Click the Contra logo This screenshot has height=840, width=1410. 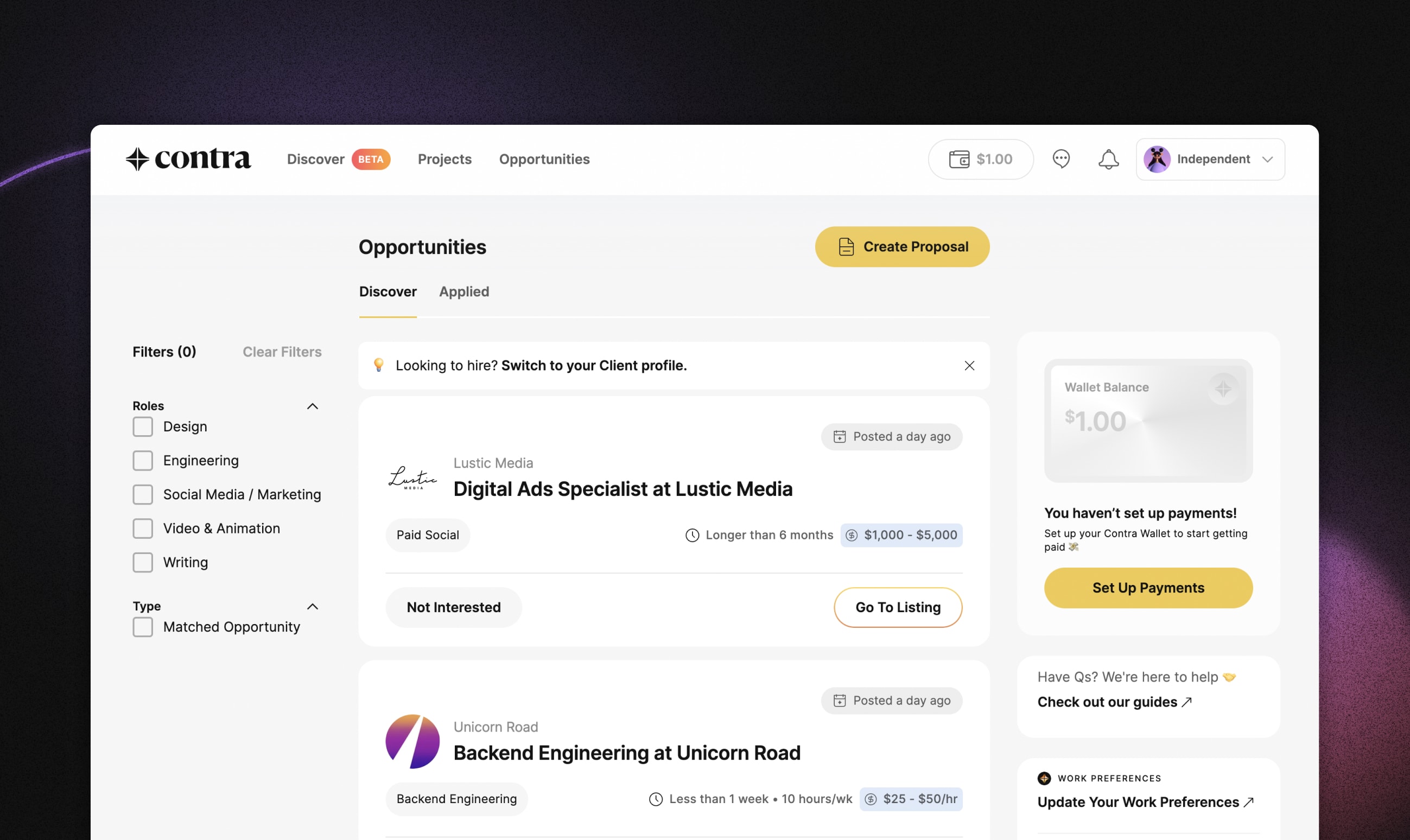[188, 159]
